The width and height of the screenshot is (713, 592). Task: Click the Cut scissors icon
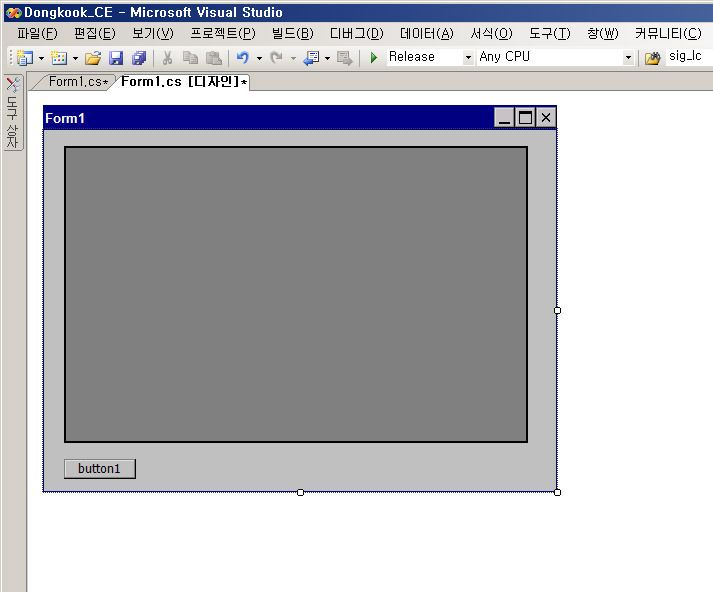pos(167,58)
